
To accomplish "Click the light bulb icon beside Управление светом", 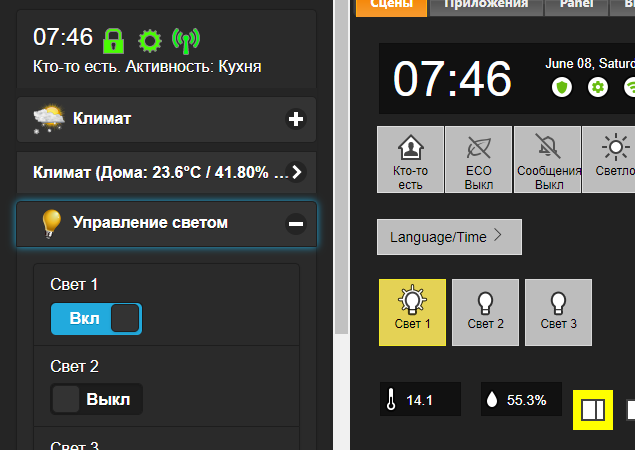I will [x=51, y=223].
